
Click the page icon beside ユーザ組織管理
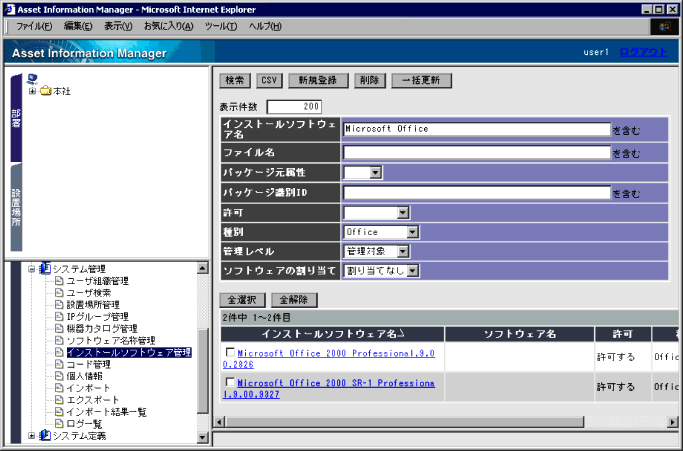click(59, 281)
